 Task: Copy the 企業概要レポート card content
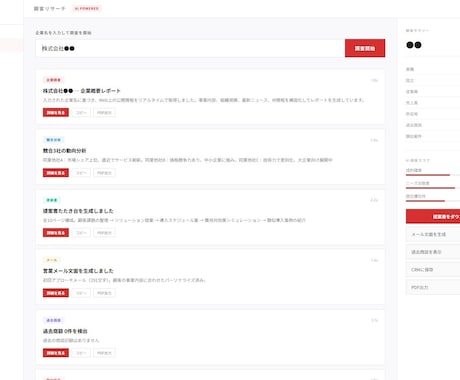tap(81, 113)
